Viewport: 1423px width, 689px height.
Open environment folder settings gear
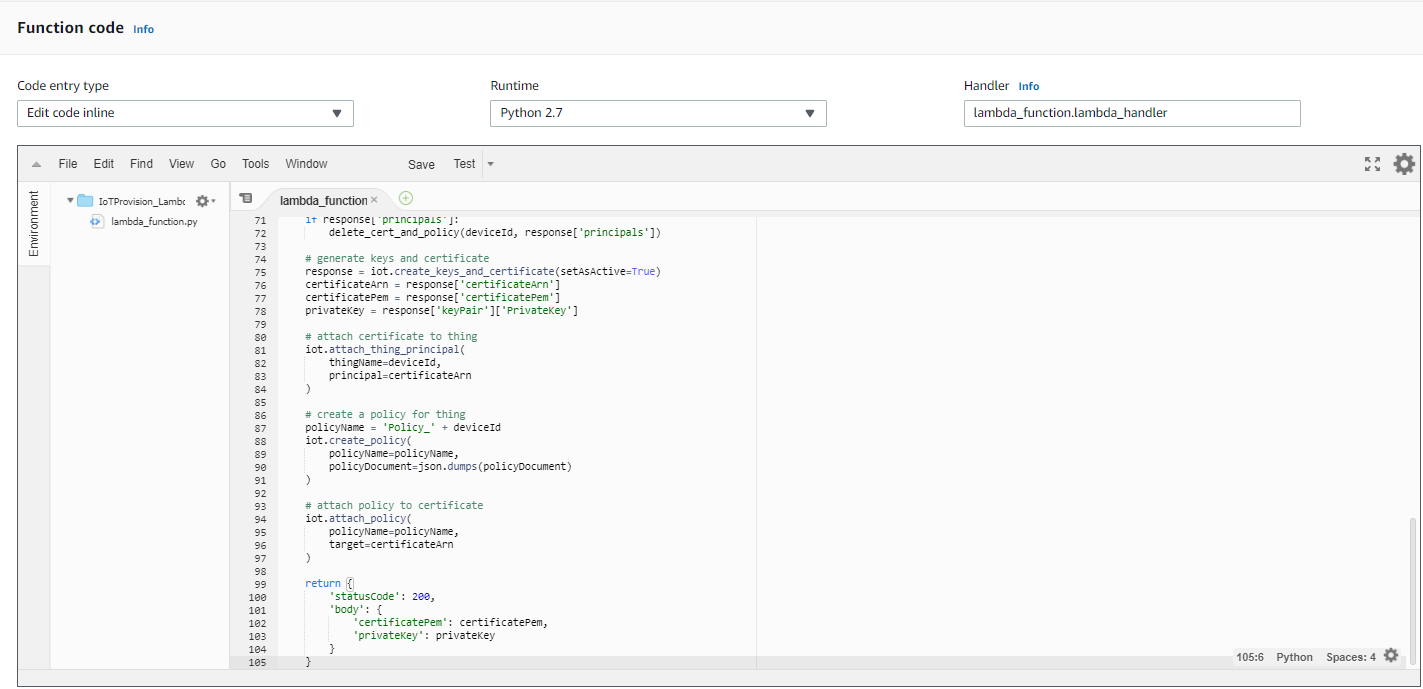click(205, 201)
